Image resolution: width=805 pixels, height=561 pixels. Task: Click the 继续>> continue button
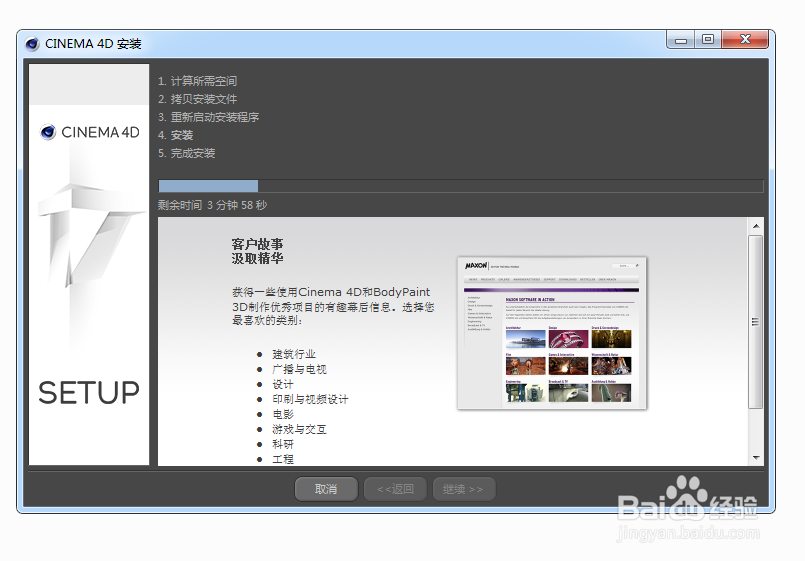pos(464,489)
